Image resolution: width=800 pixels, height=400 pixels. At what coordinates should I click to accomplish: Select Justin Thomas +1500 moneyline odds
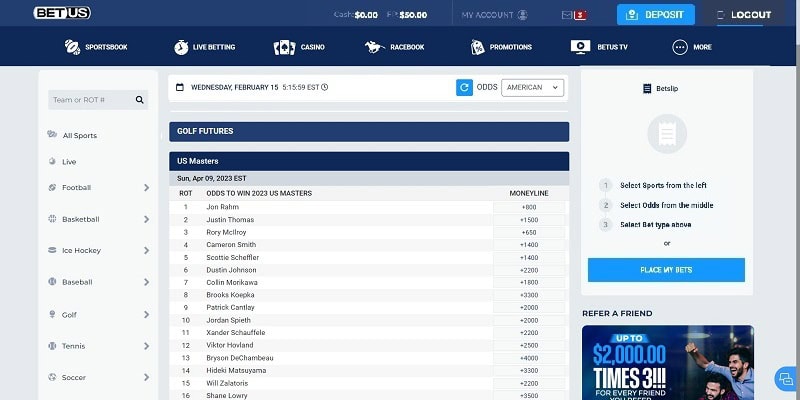point(529,220)
